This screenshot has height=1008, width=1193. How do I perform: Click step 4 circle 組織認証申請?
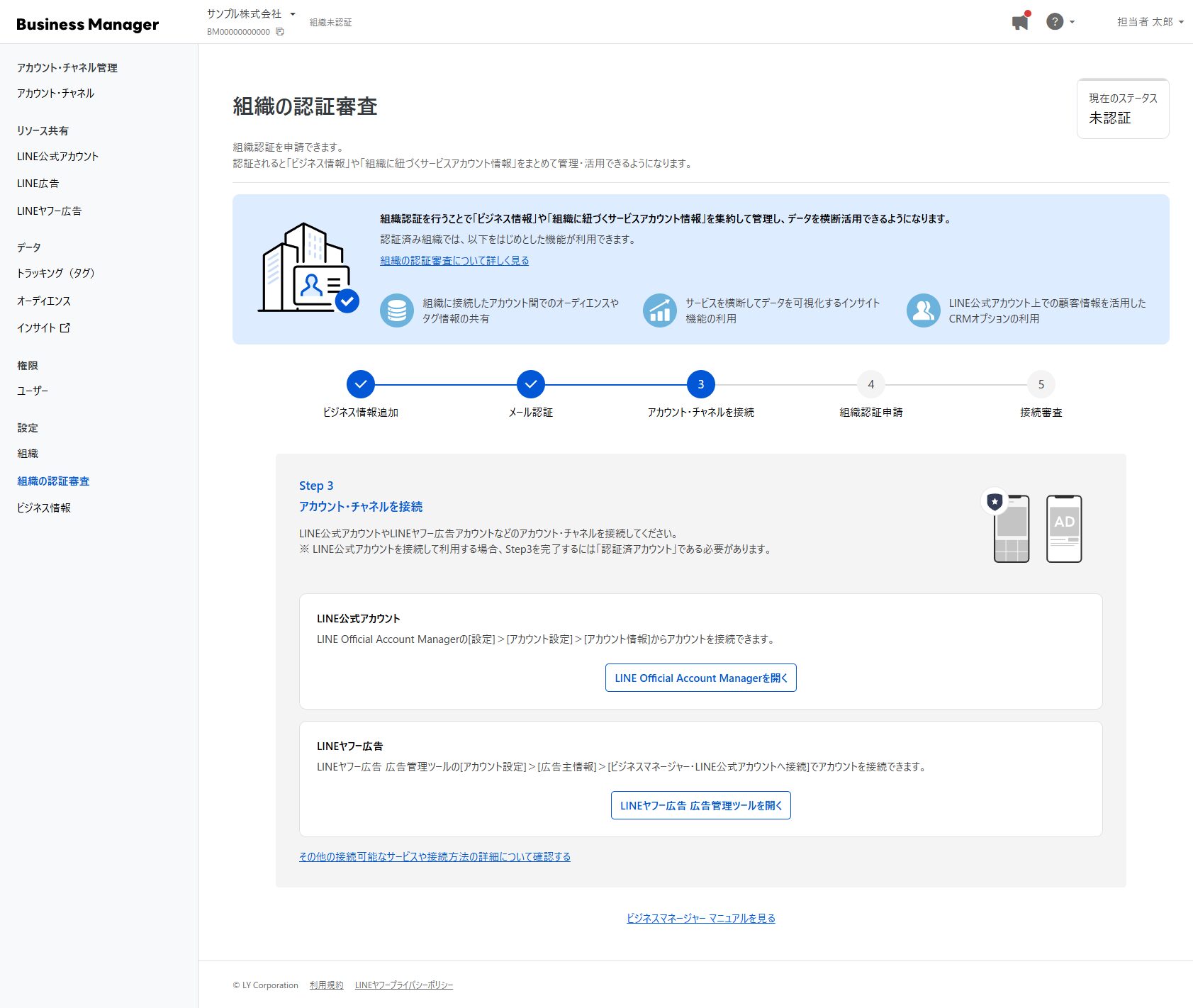pyautogui.click(x=871, y=384)
